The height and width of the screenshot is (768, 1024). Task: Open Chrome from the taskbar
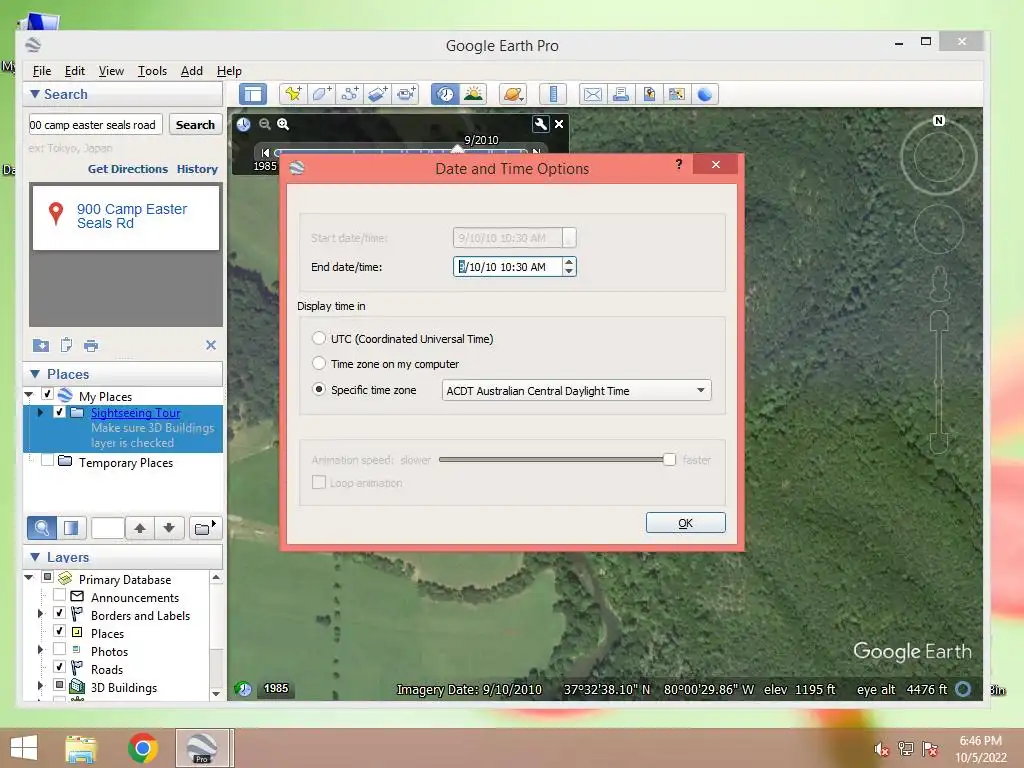[143, 748]
